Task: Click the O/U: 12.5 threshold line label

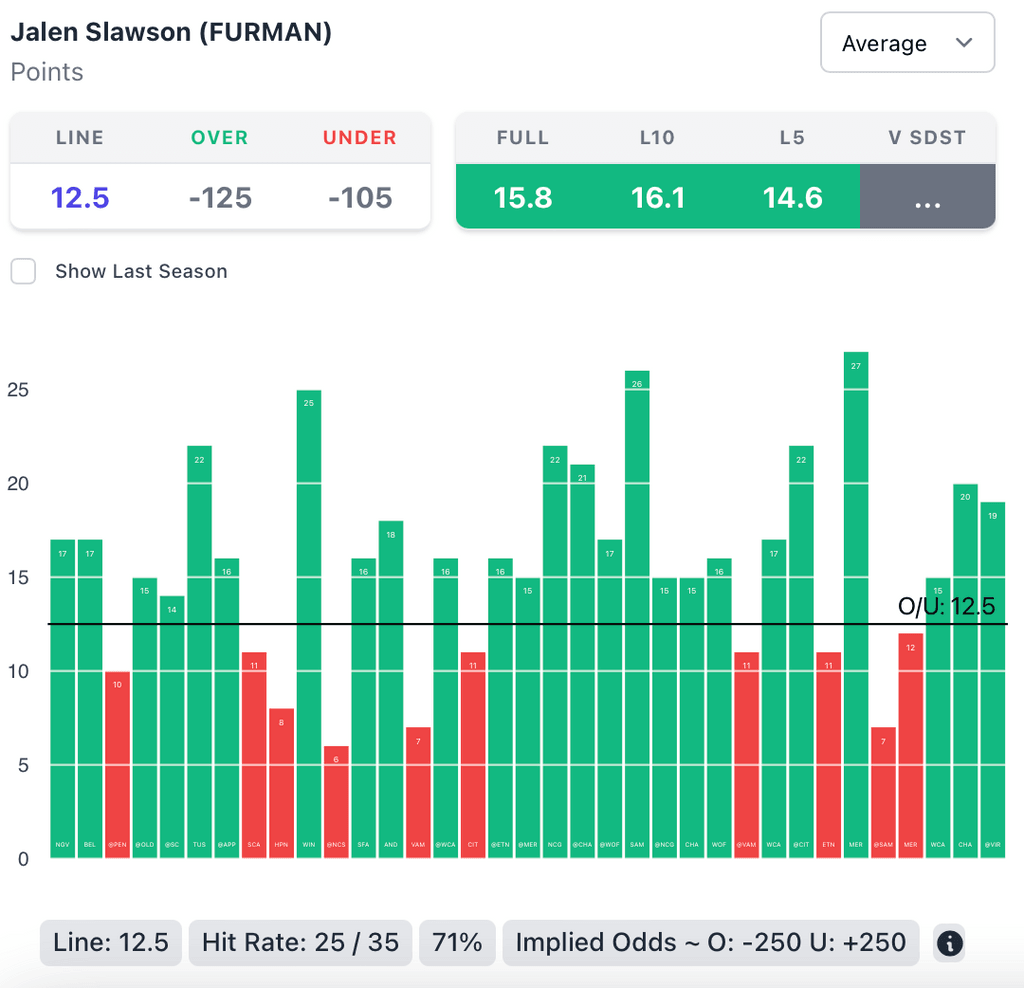Action: click(x=946, y=606)
